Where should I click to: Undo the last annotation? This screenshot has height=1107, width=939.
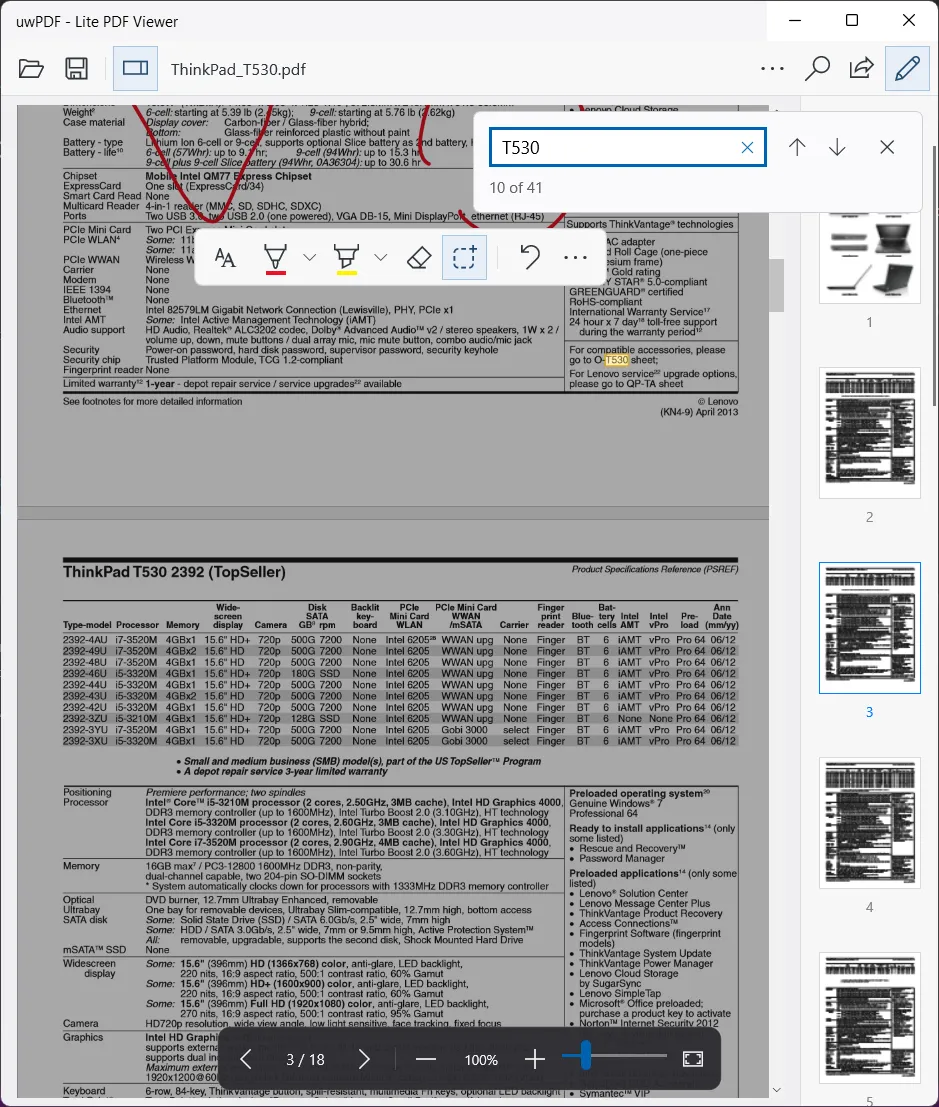[x=530, y=258]
